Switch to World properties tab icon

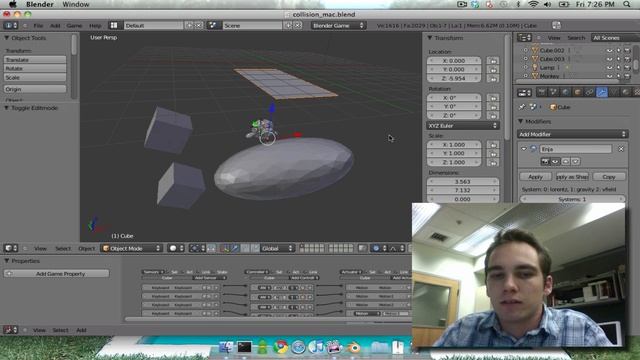click(x=565, y=92)
